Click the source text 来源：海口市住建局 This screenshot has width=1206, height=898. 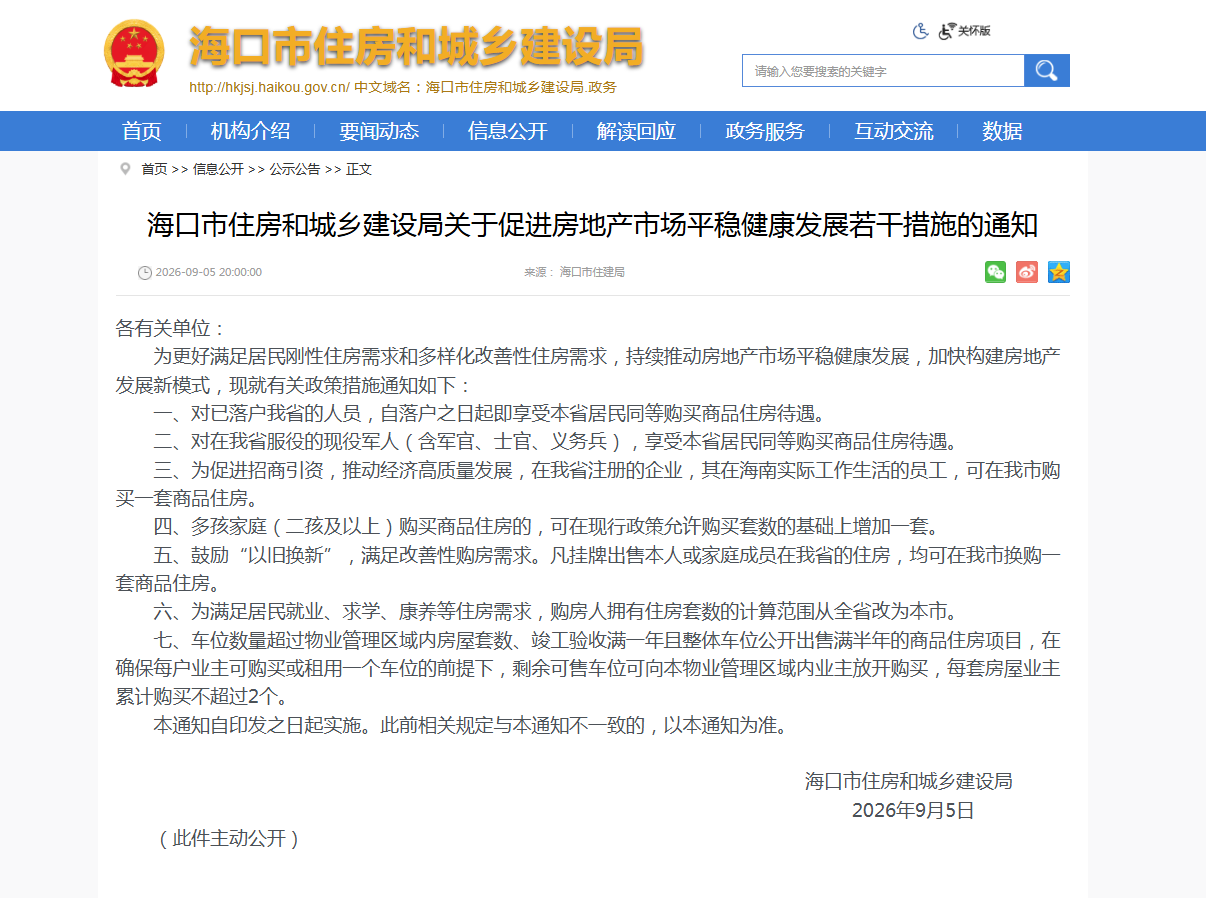(574, 272)
